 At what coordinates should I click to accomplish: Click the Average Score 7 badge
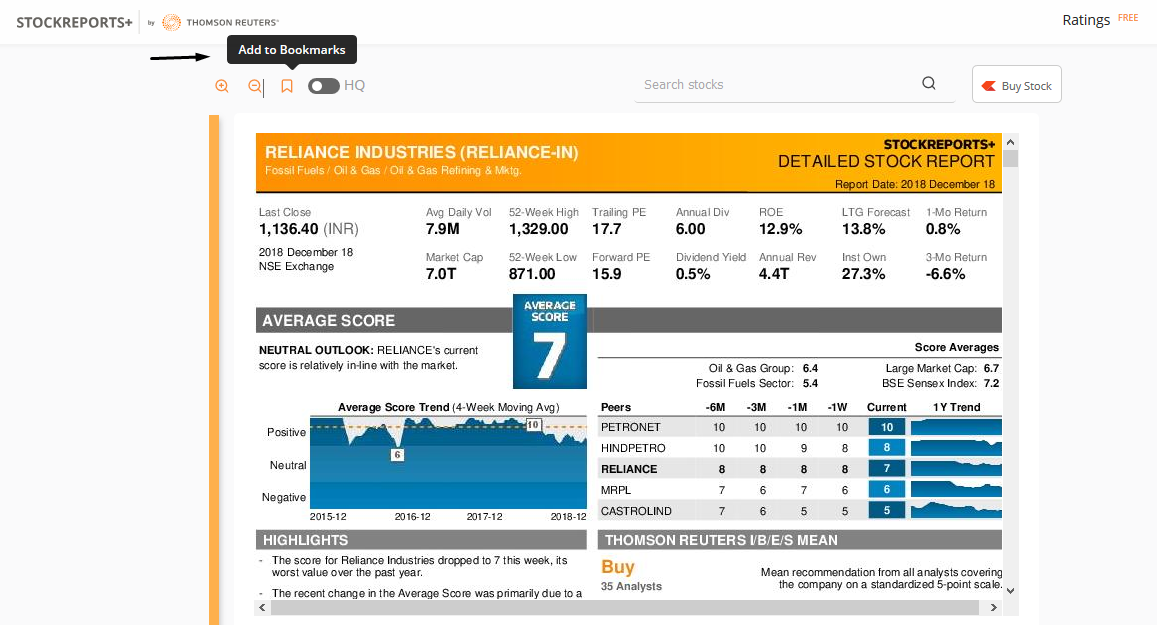tap(550, 341)
